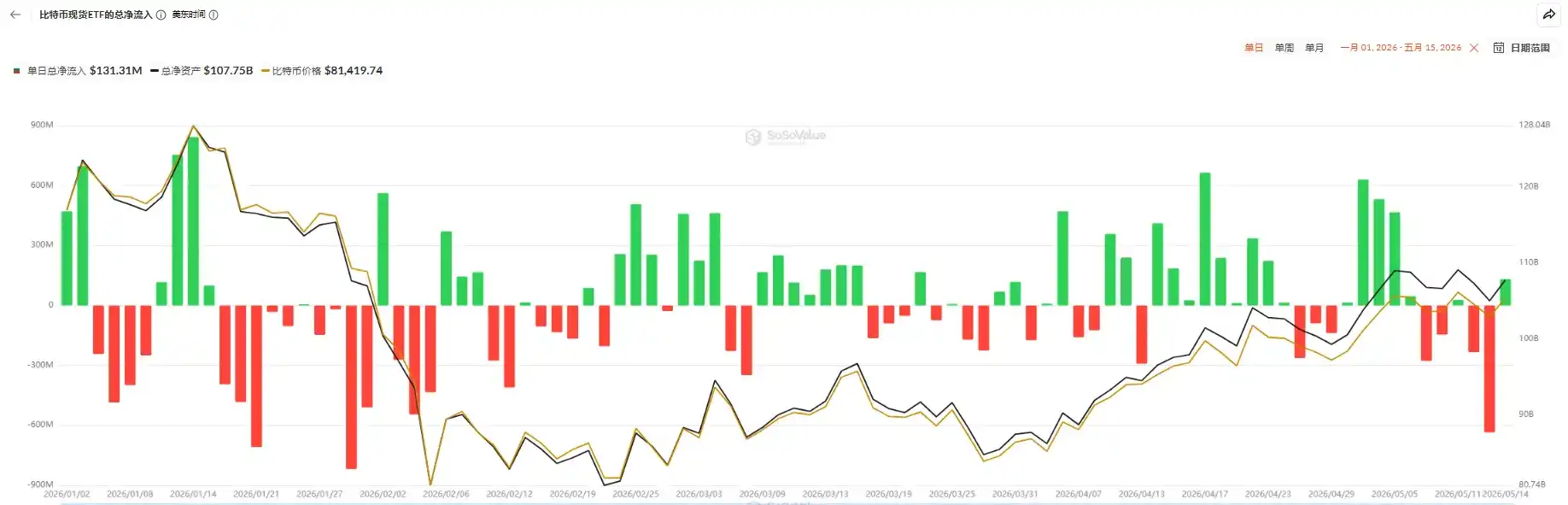The height and width of the screenshot is (505, 1568).
Task: Click the 2026/01/02 date axis label
Action: coord(67,495)
